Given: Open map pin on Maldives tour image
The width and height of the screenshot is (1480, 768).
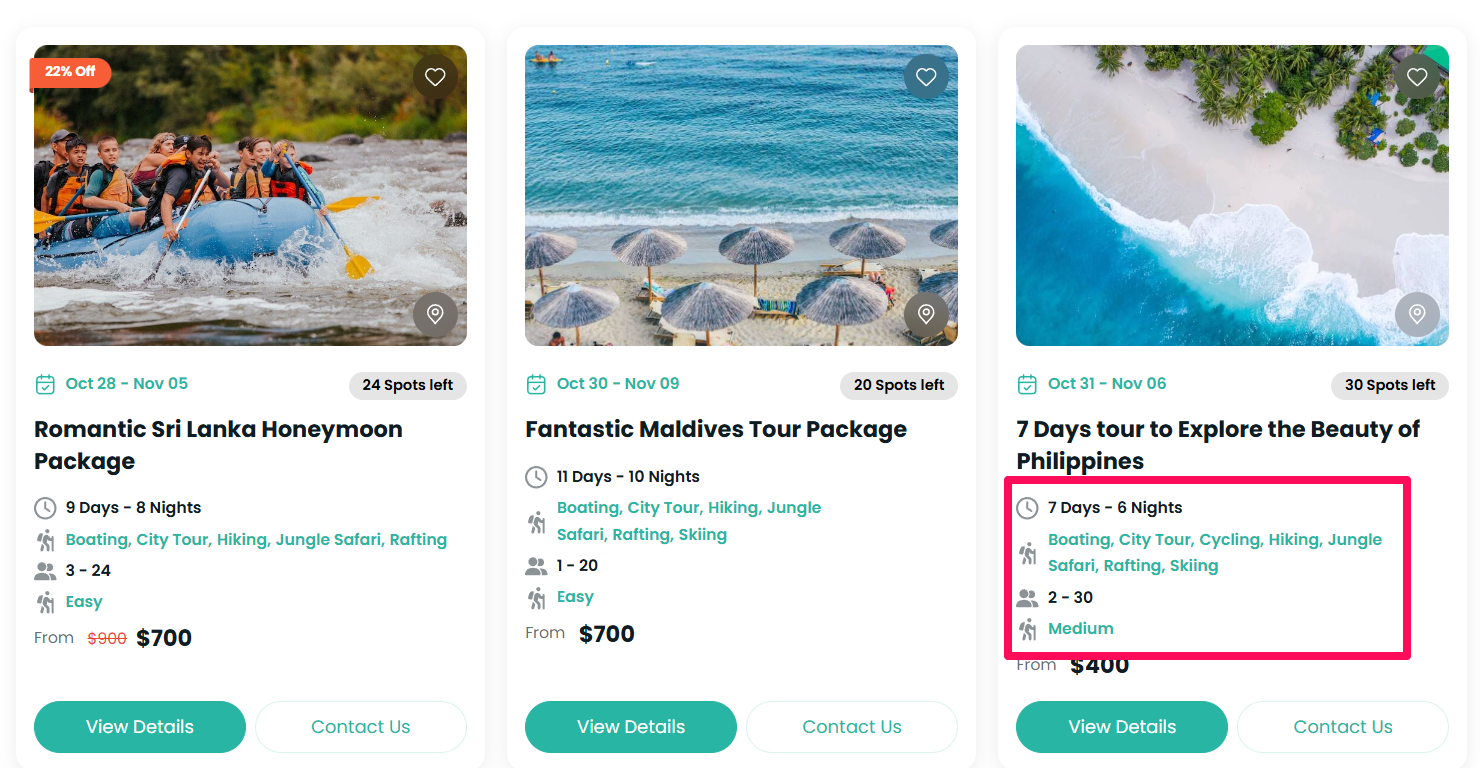Looking at the screenshot, I should point(926,314).
